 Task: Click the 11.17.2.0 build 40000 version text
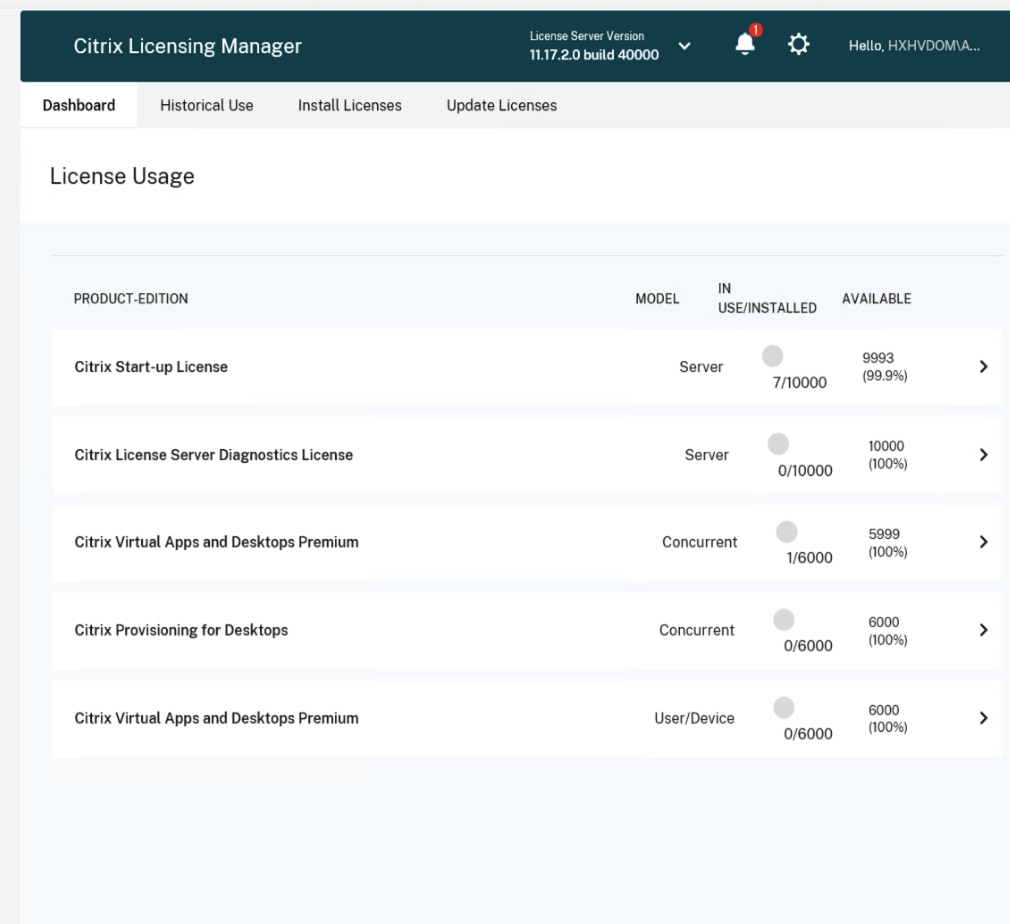pos(594,55)
